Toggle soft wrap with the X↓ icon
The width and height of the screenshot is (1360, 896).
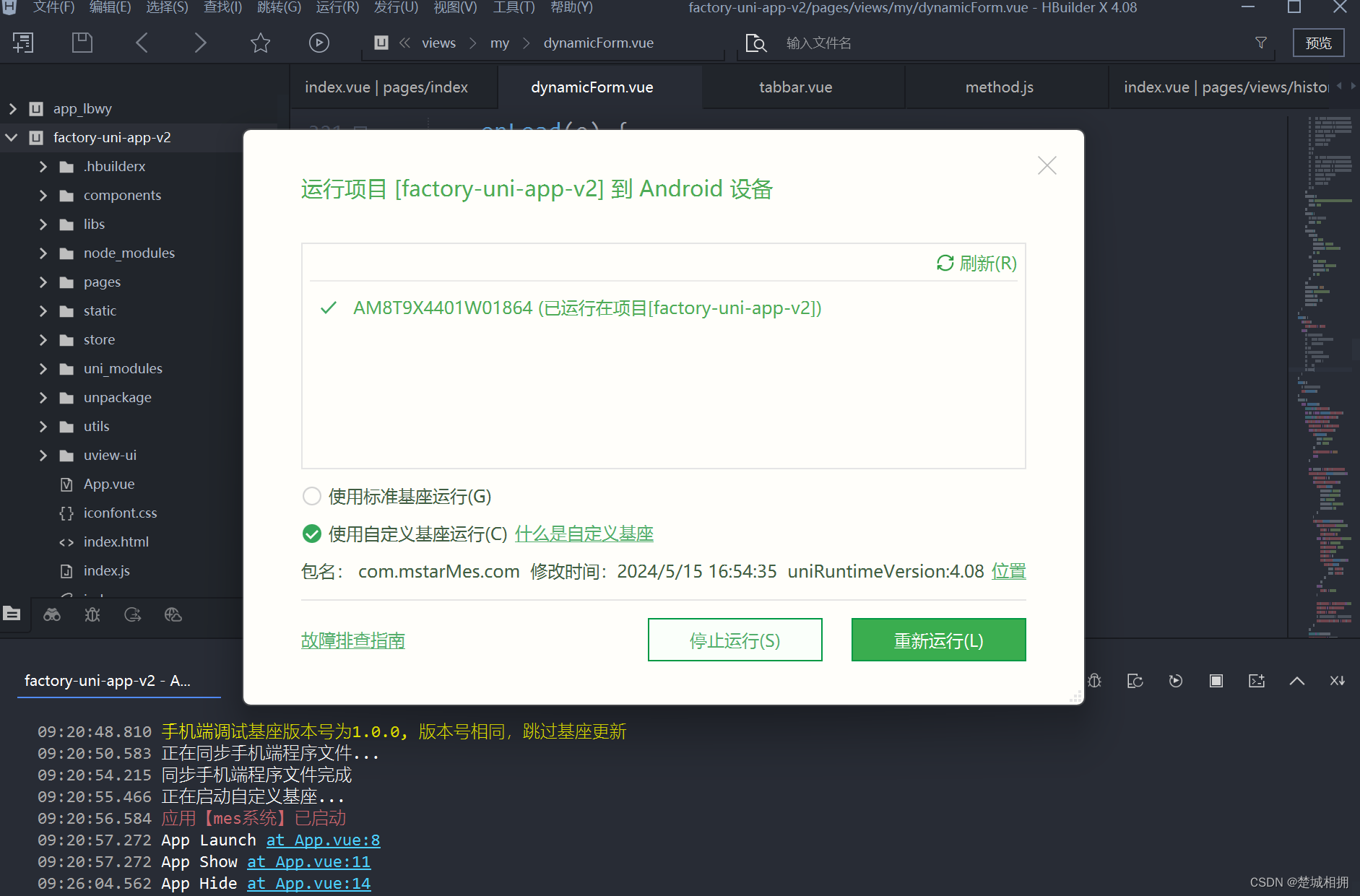(x=1335, y=680)
